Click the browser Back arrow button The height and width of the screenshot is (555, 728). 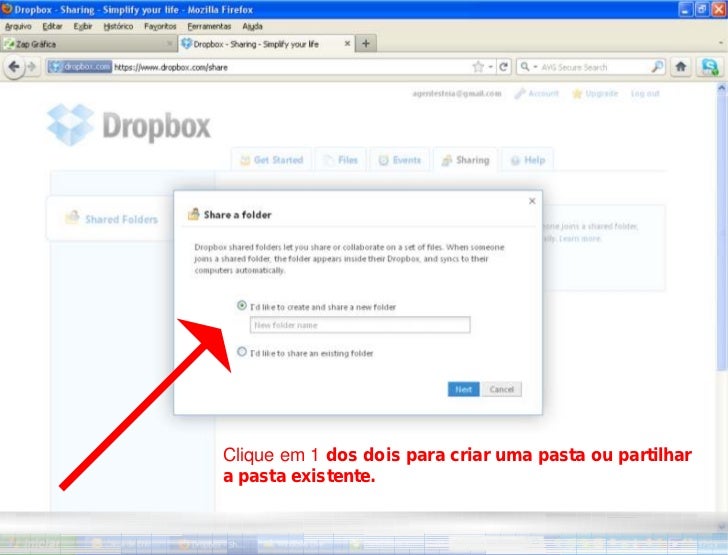[x=14, y=67]
